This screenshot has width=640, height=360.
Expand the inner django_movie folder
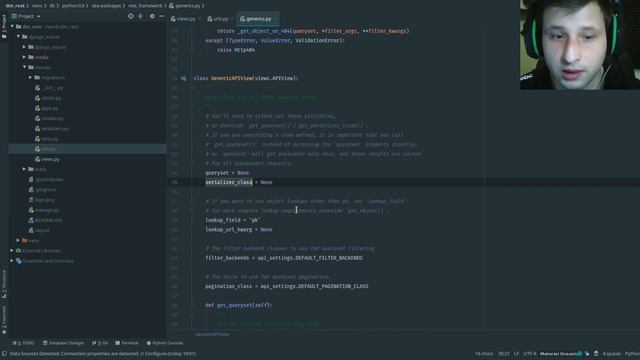click(x=24, y=47)
